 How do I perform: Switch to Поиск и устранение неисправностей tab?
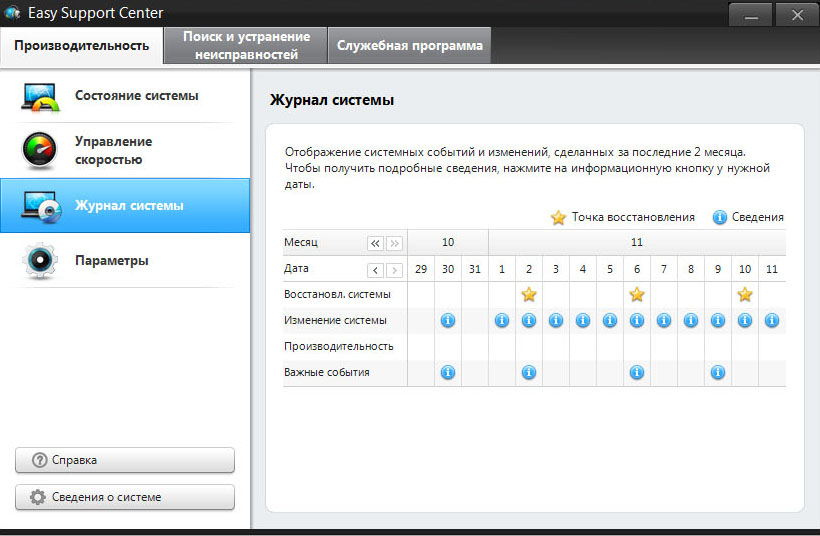point(246,45)
